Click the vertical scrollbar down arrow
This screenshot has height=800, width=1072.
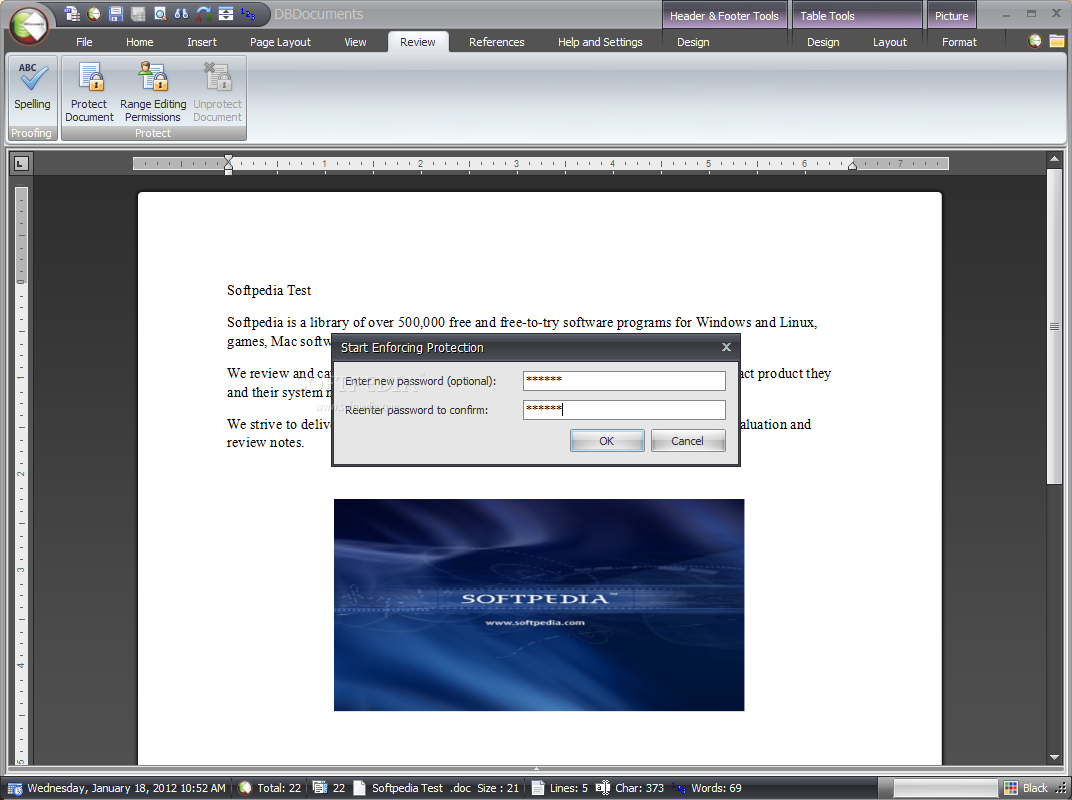click(1054, 758)
